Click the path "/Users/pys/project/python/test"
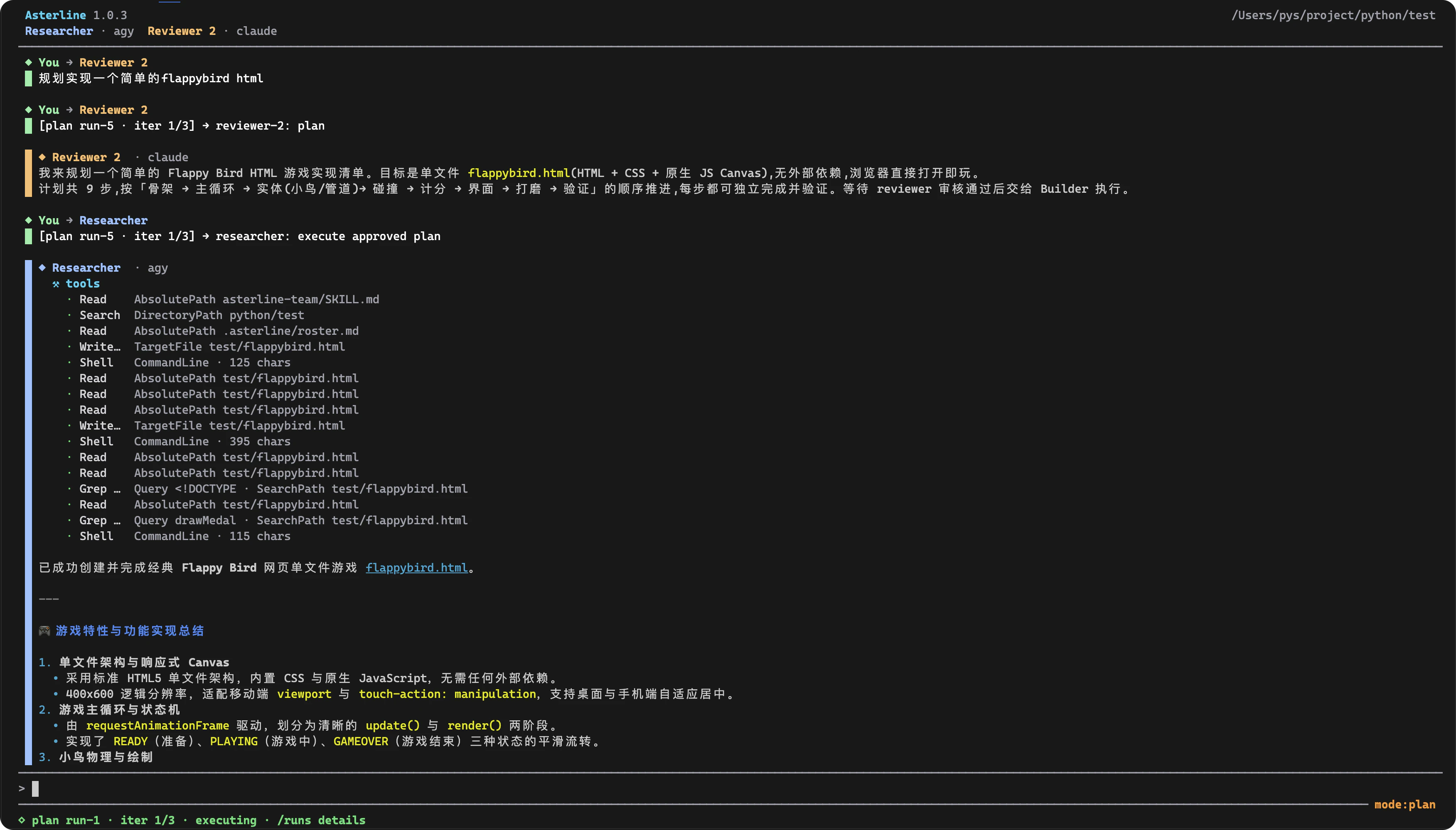 [1333, 15]
